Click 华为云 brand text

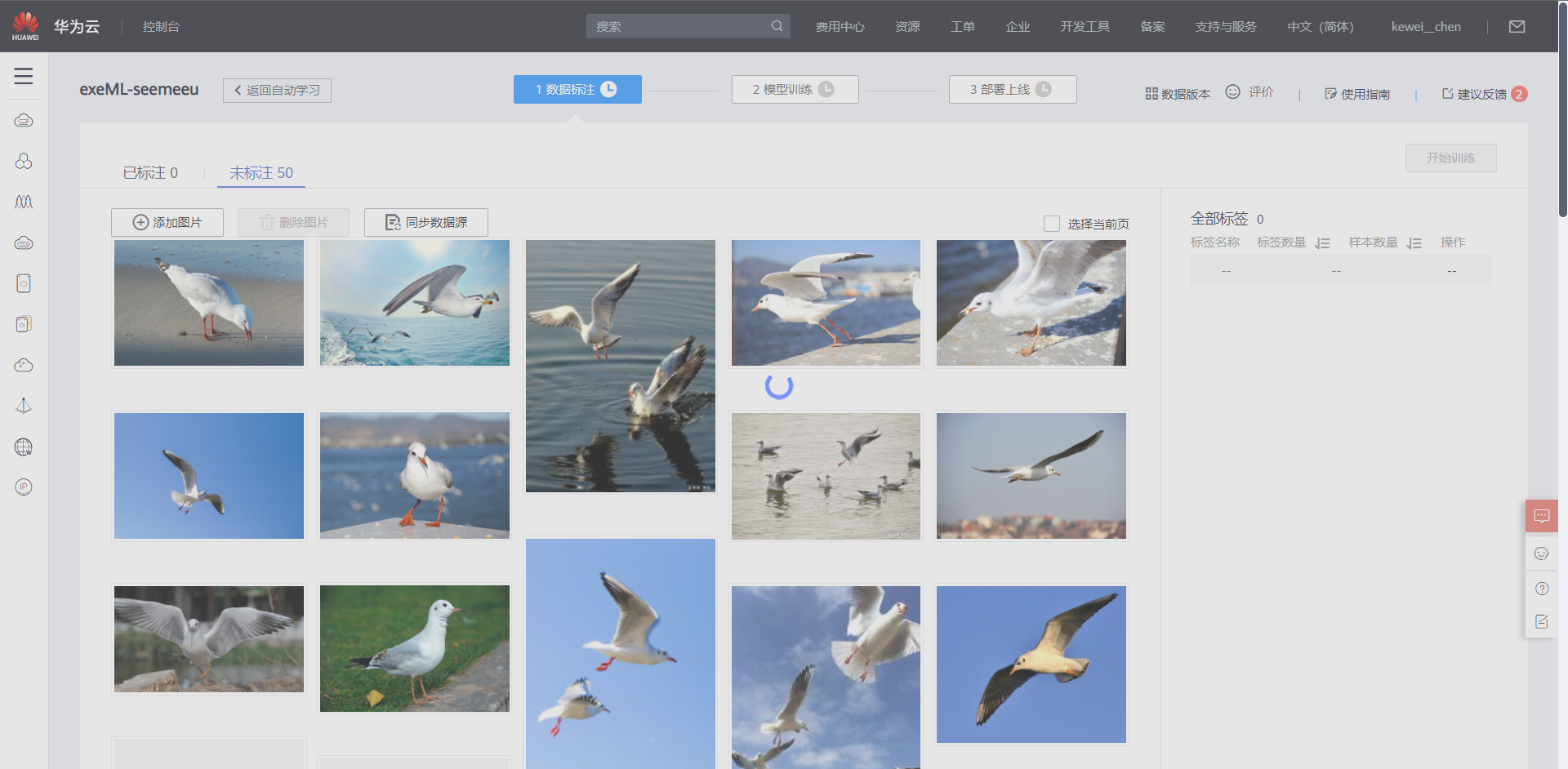click(x=77, y=27)
